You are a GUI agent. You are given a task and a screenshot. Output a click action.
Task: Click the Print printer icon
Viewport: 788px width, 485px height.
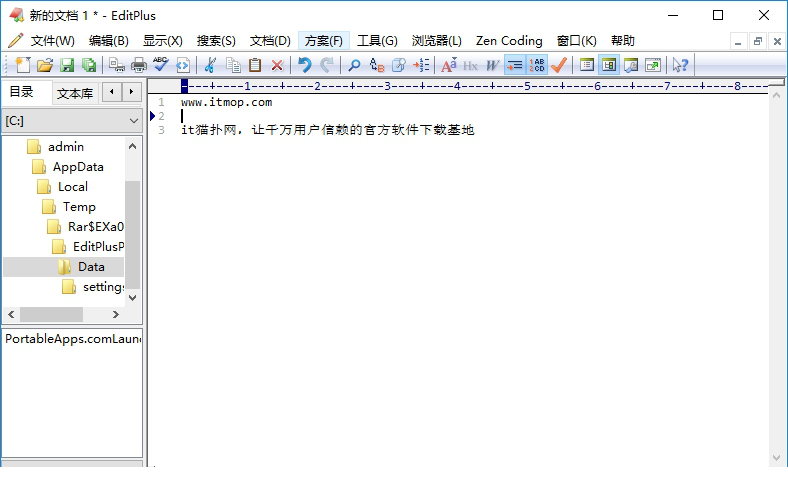[x=139, y=65]
